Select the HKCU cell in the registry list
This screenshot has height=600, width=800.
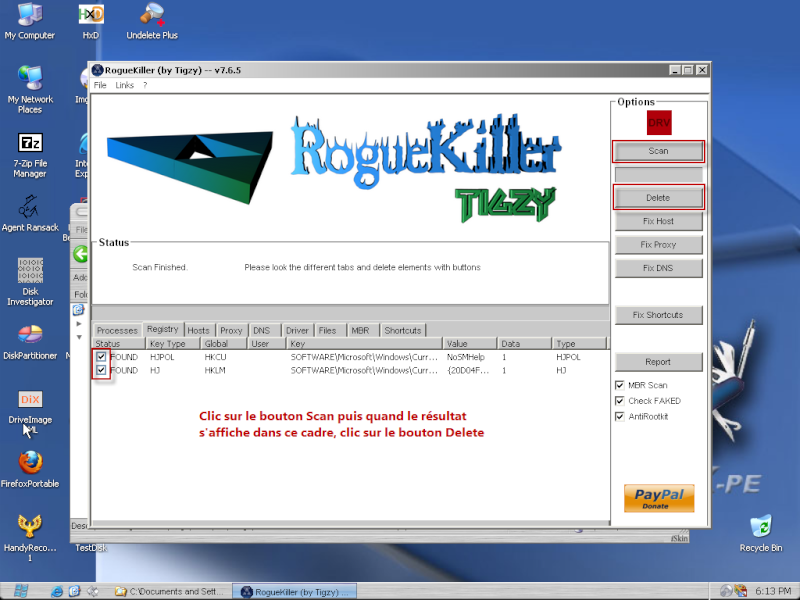pyautogui.click(x=215, y=357)
